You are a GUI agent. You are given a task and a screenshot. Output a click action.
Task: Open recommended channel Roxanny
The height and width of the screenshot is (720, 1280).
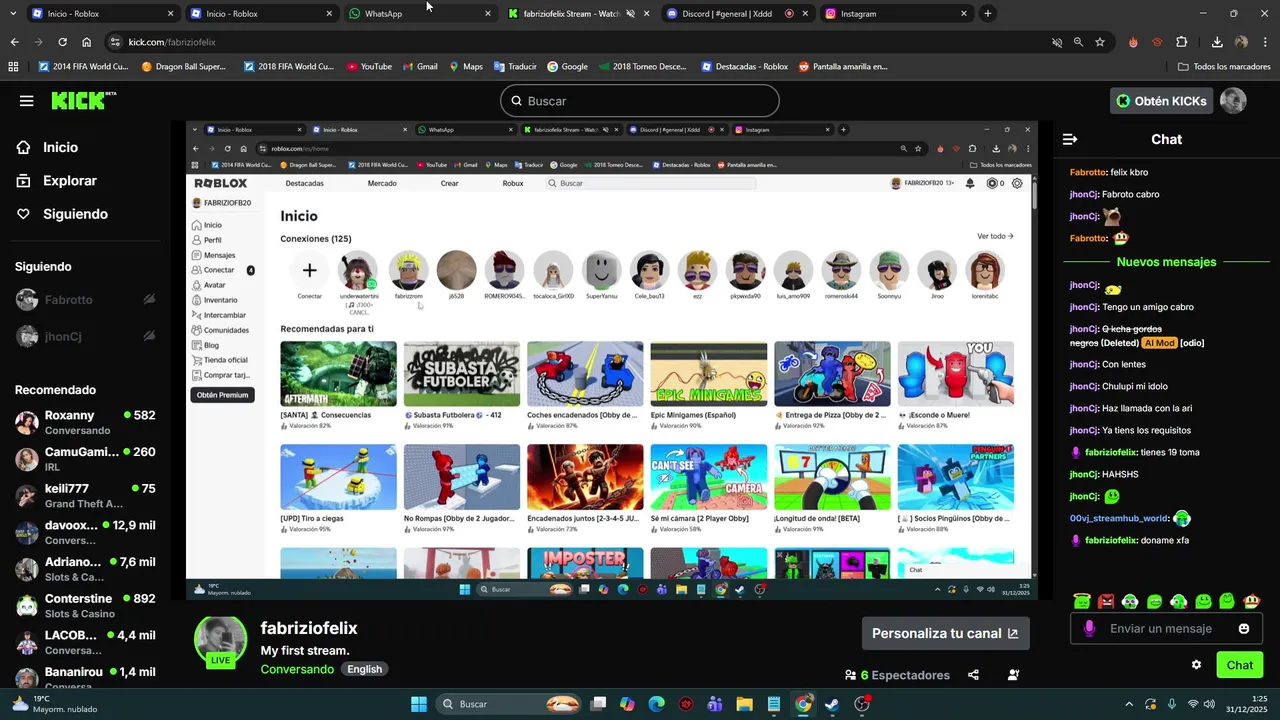(85, 422)
